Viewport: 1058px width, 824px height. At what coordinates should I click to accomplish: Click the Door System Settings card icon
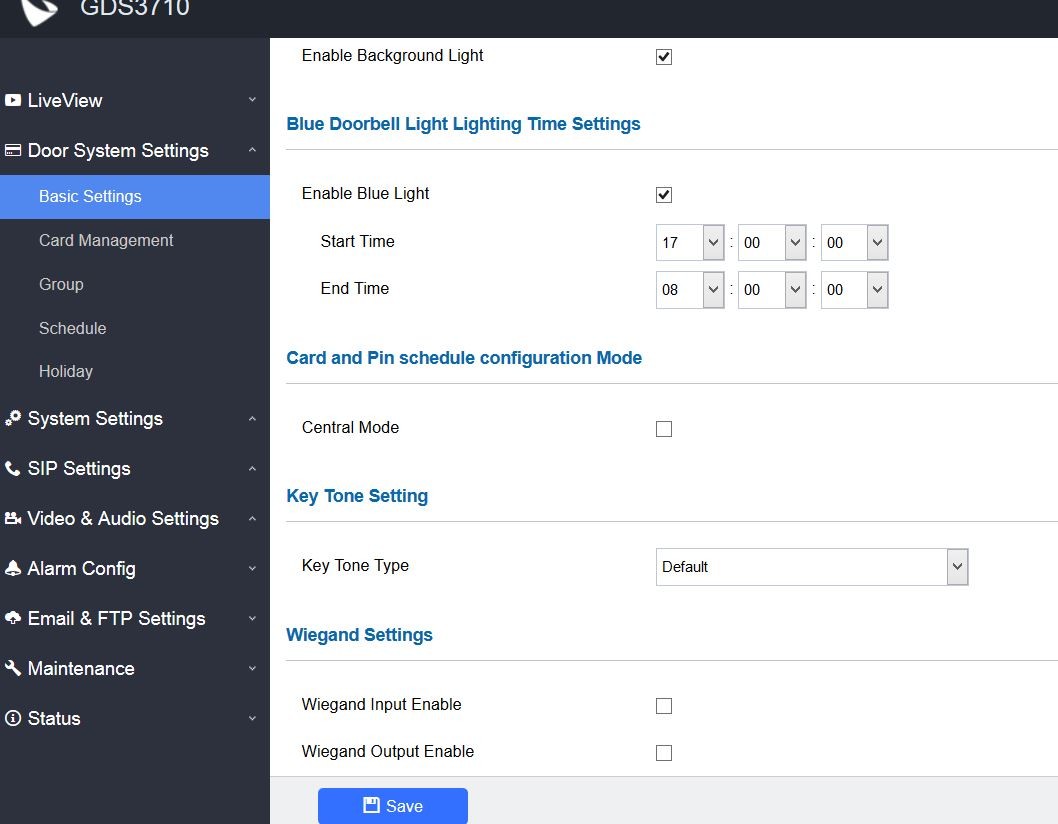tap(13, 151)
